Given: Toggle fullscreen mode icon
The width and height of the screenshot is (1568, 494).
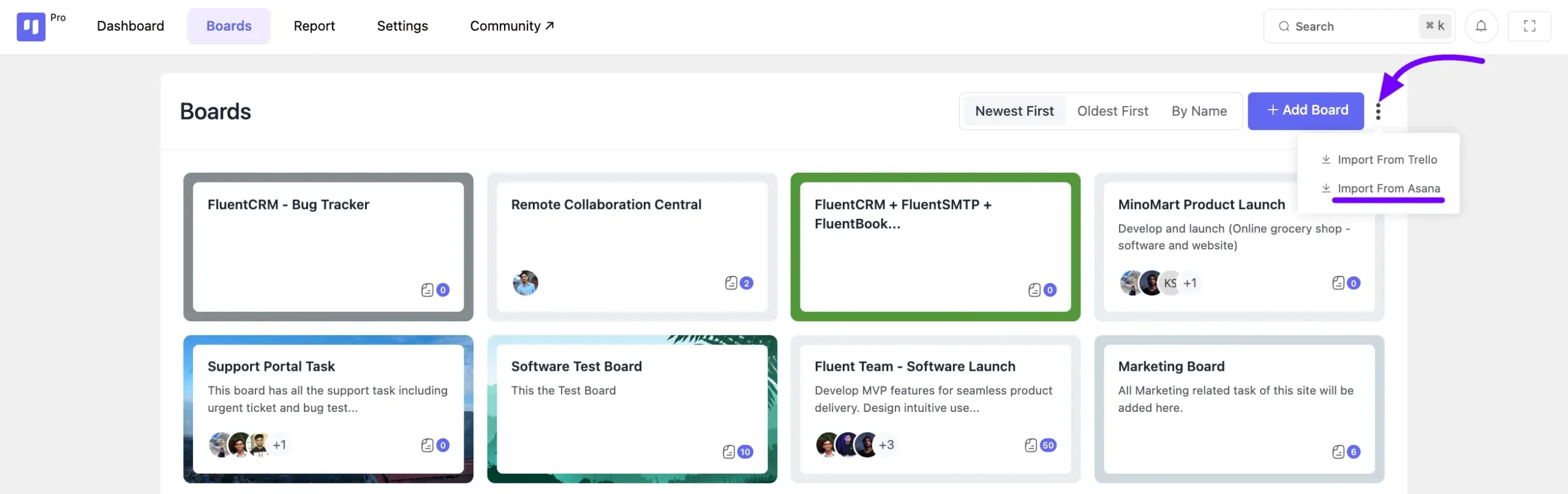Looking at the screenshot, I should [x=1529, y=26].
